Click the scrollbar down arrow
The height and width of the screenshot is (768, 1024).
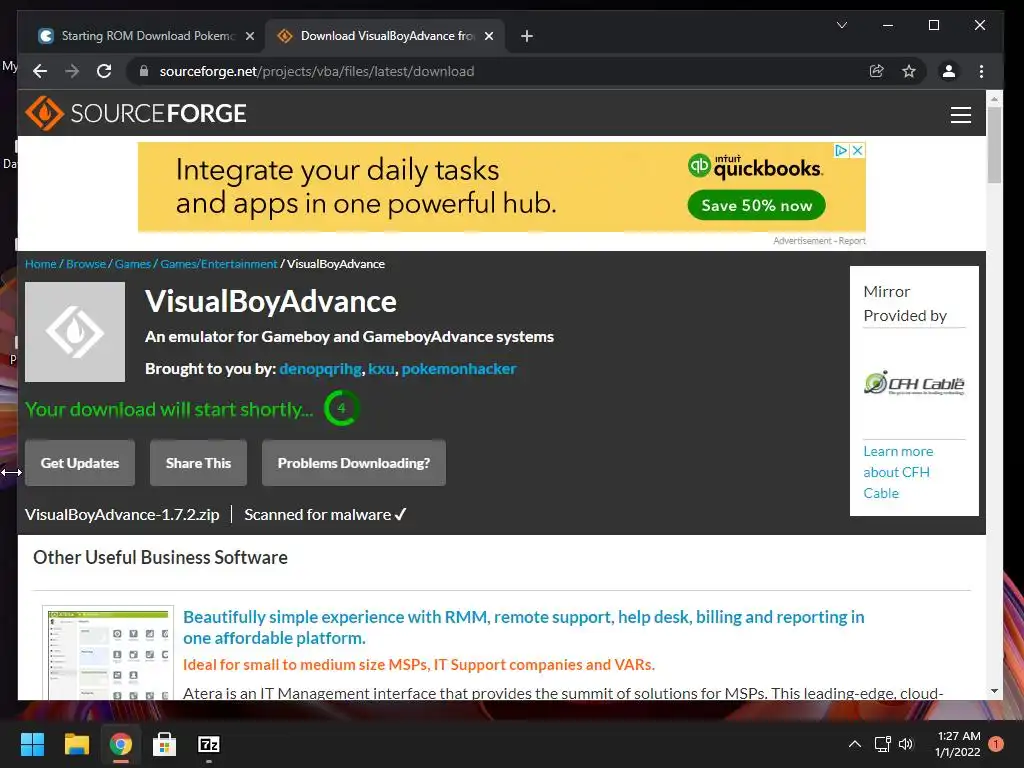coord(994,691)
